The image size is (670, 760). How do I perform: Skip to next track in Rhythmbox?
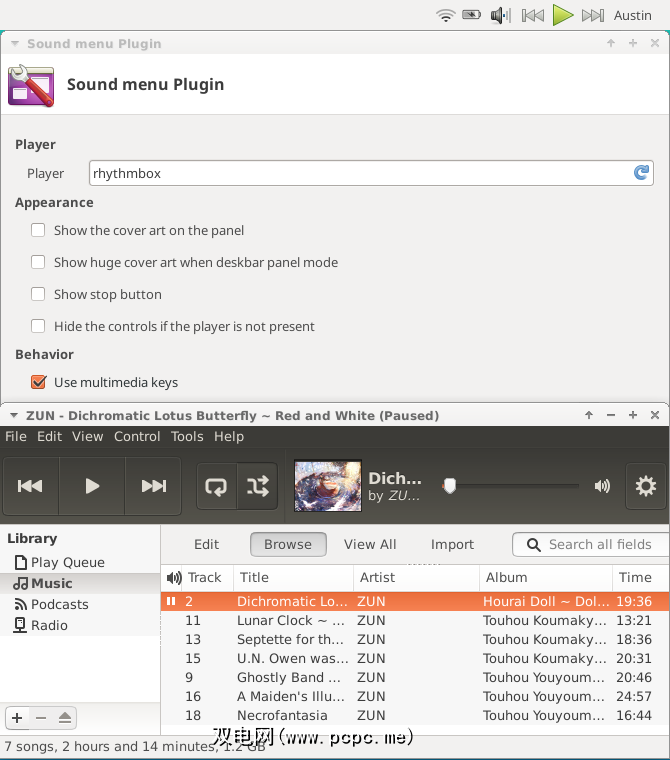tap(153, 486)
